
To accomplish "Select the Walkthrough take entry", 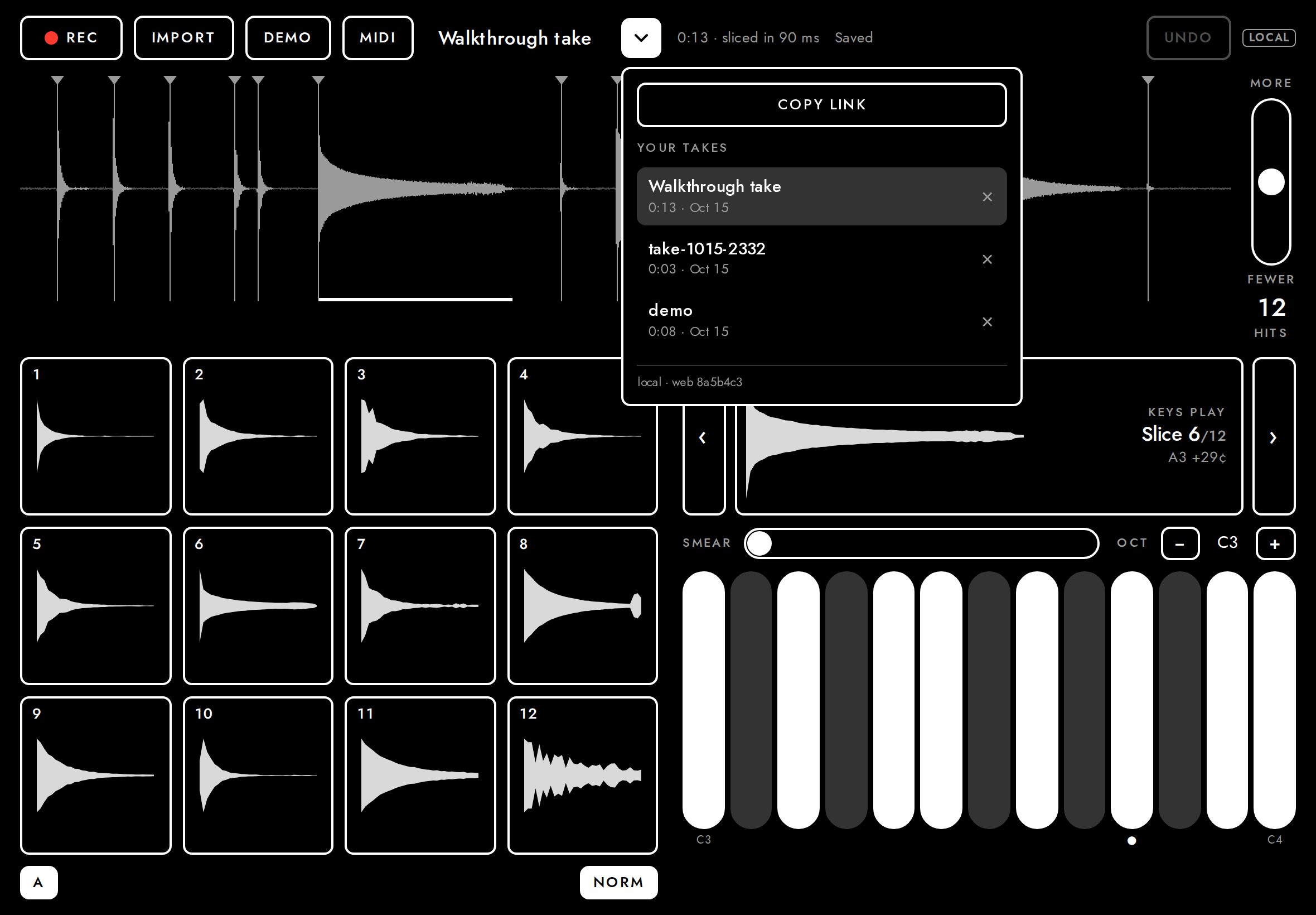I will (x=821, y=196).
